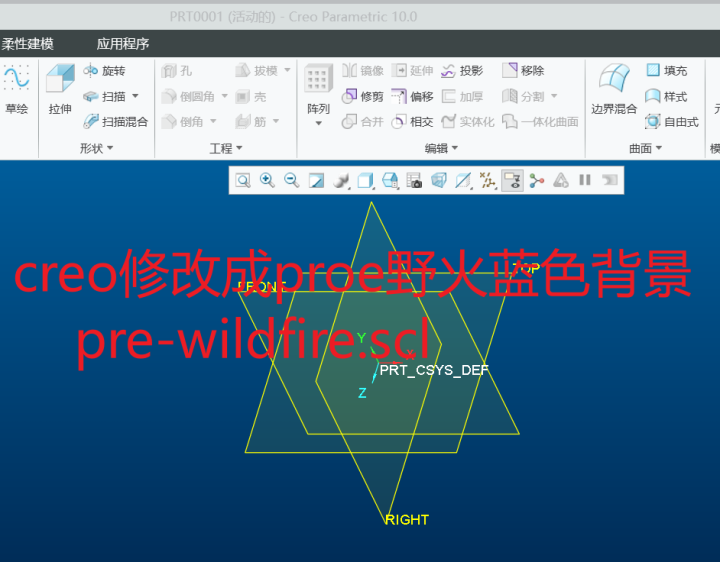Click the Fill (填充) surface tool
This screenshot has height=562, width=720.
click(x=666, y=71)
